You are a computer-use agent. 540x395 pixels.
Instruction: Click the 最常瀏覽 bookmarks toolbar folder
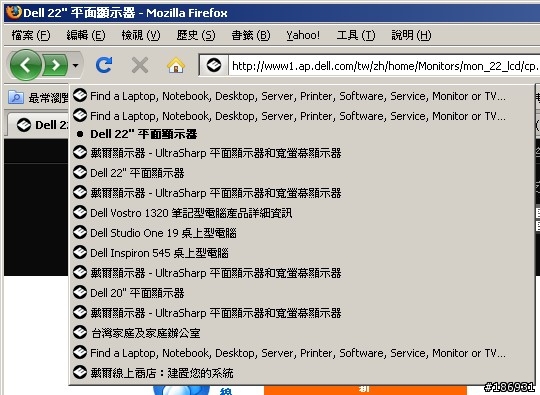click(x=38, y=98)
